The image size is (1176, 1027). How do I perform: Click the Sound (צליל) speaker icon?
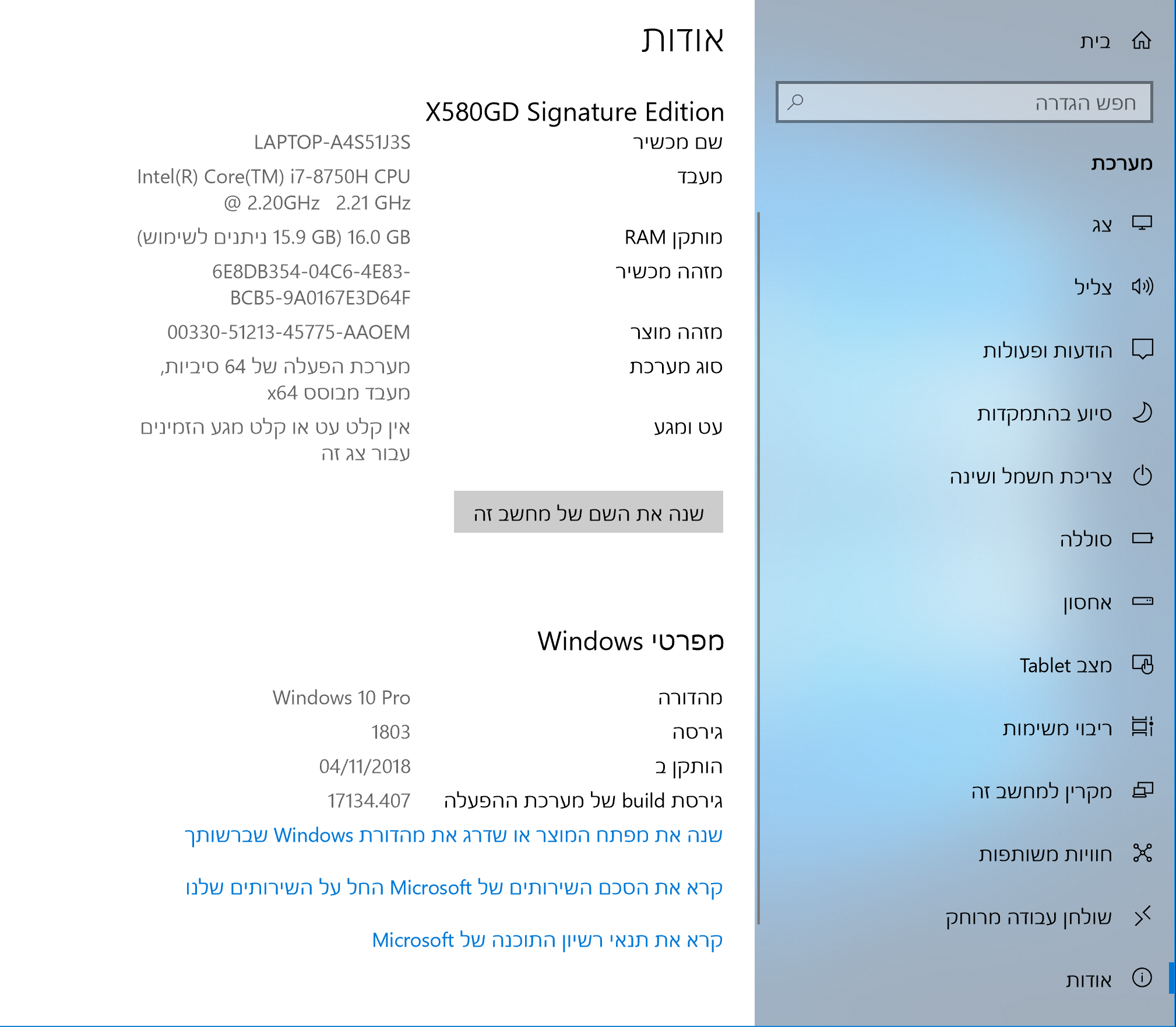(x=1142, y=286)
